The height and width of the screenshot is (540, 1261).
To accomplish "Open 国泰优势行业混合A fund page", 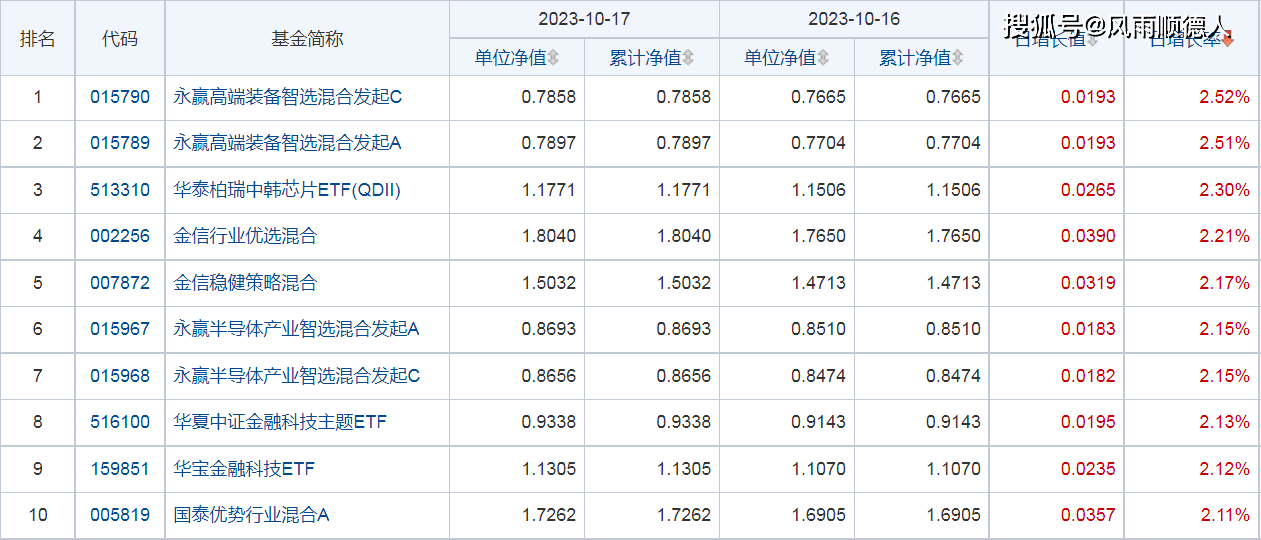I will coord(251,515).
